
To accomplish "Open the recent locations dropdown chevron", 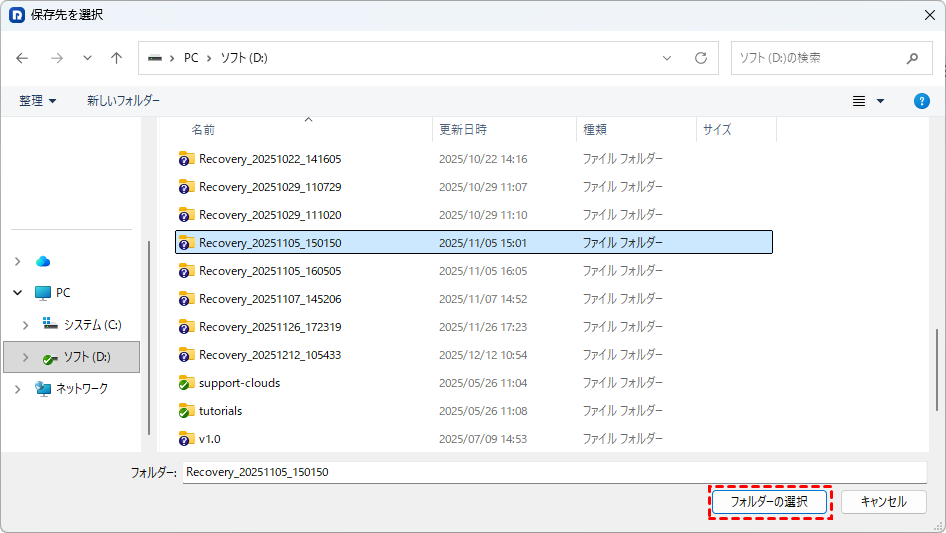I will [x=87, y=58].
